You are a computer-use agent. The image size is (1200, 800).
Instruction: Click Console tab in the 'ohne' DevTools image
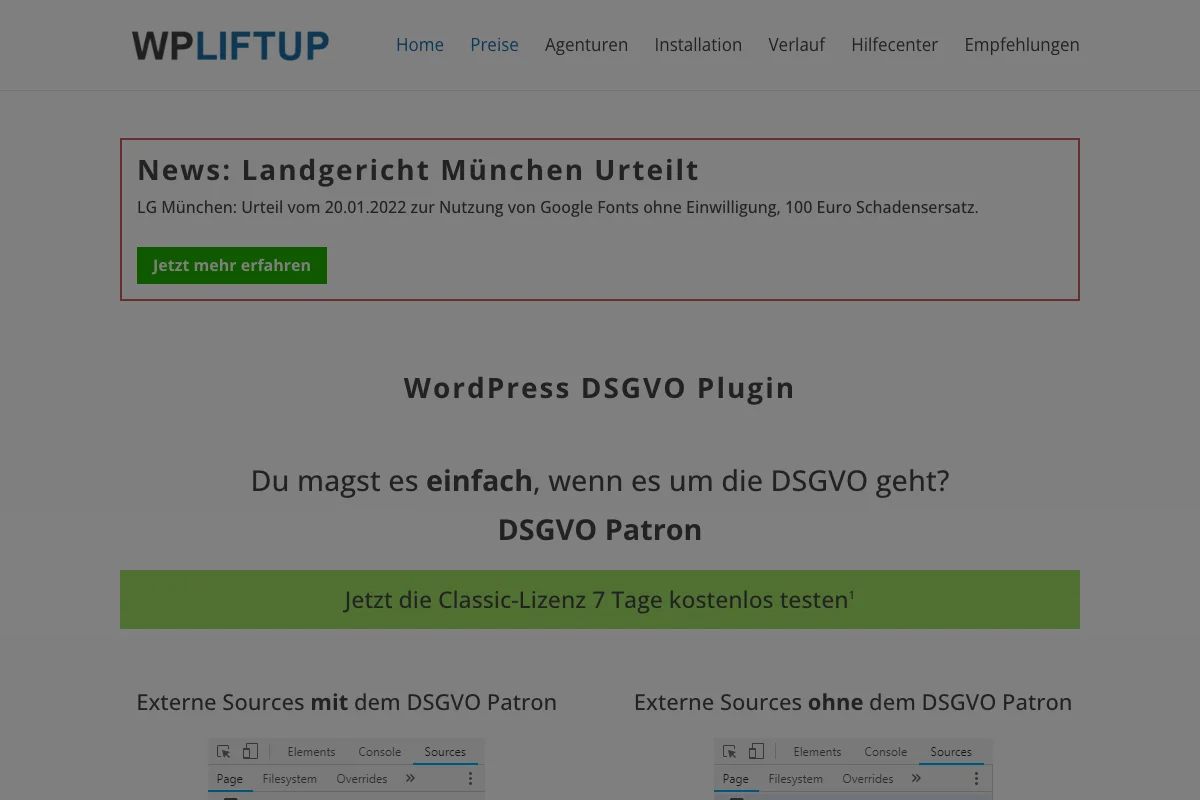pos(886,752)
